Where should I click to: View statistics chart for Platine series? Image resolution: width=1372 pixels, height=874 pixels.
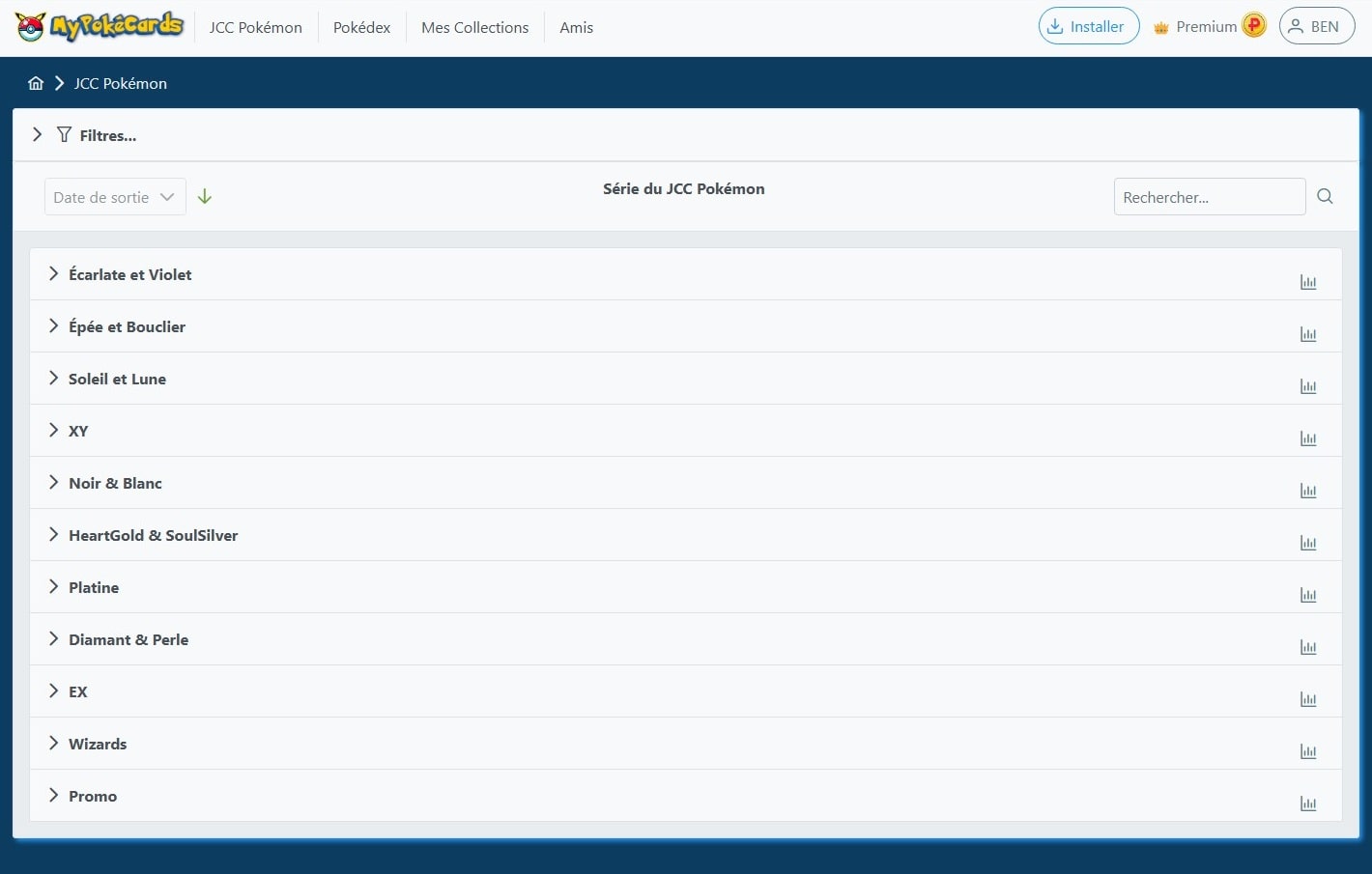[x=1308, y=595]
